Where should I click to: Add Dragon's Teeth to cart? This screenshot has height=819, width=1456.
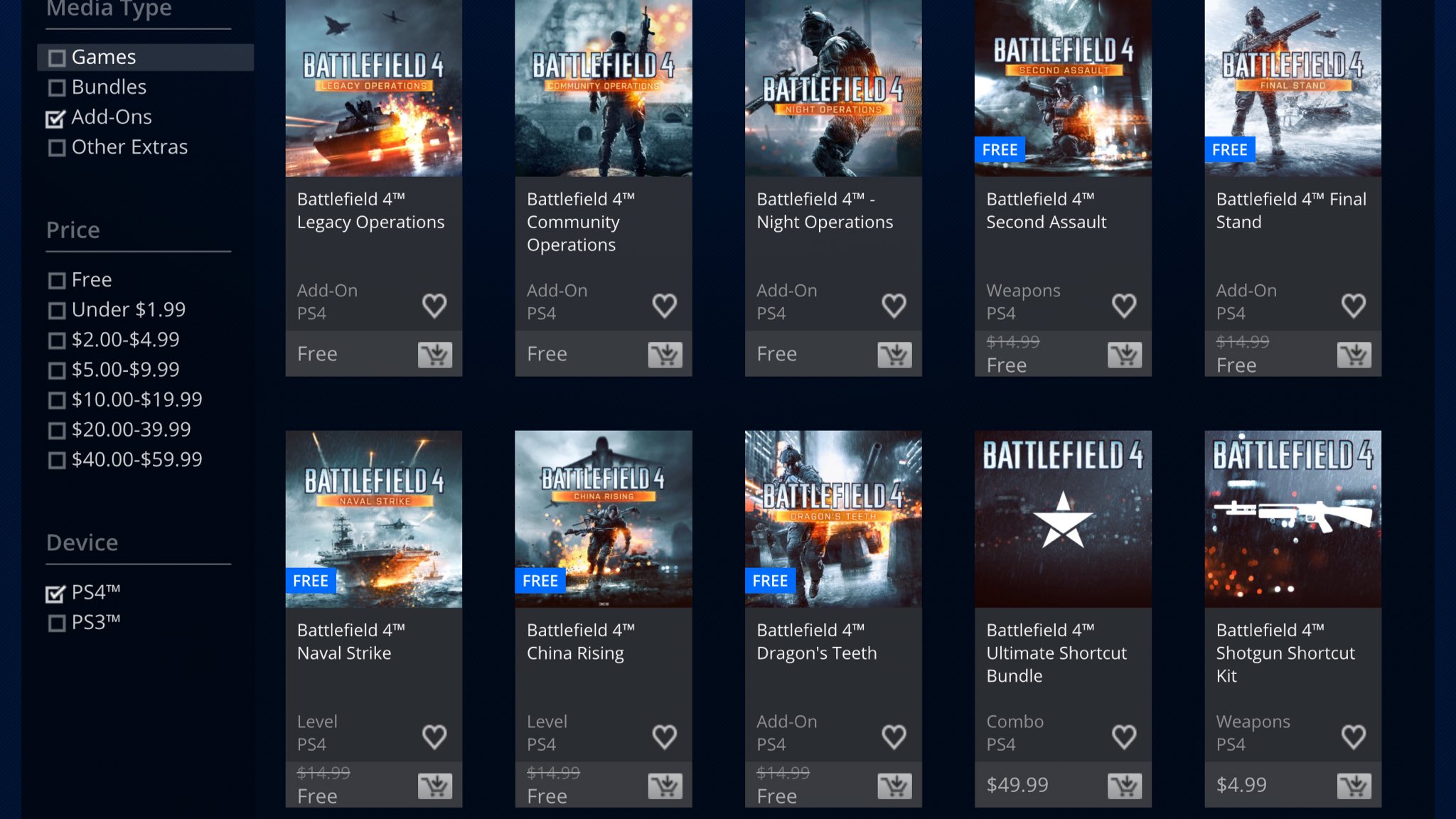tap(895, 786)
